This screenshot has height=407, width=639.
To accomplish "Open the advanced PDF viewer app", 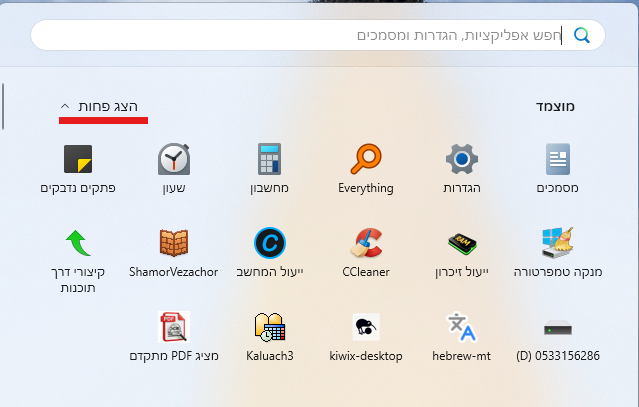I will [x=174, y=327].
